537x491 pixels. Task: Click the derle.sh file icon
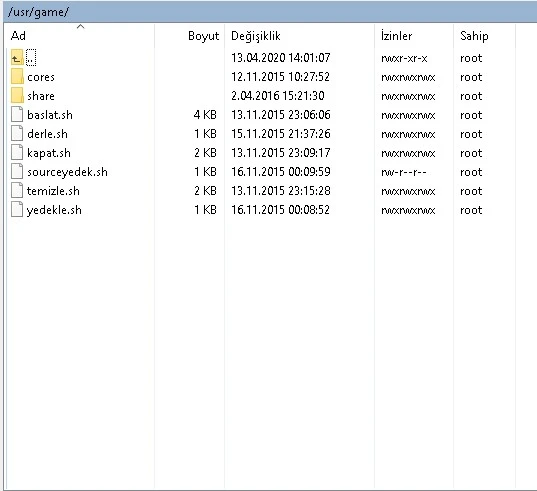tap(17, 134)
